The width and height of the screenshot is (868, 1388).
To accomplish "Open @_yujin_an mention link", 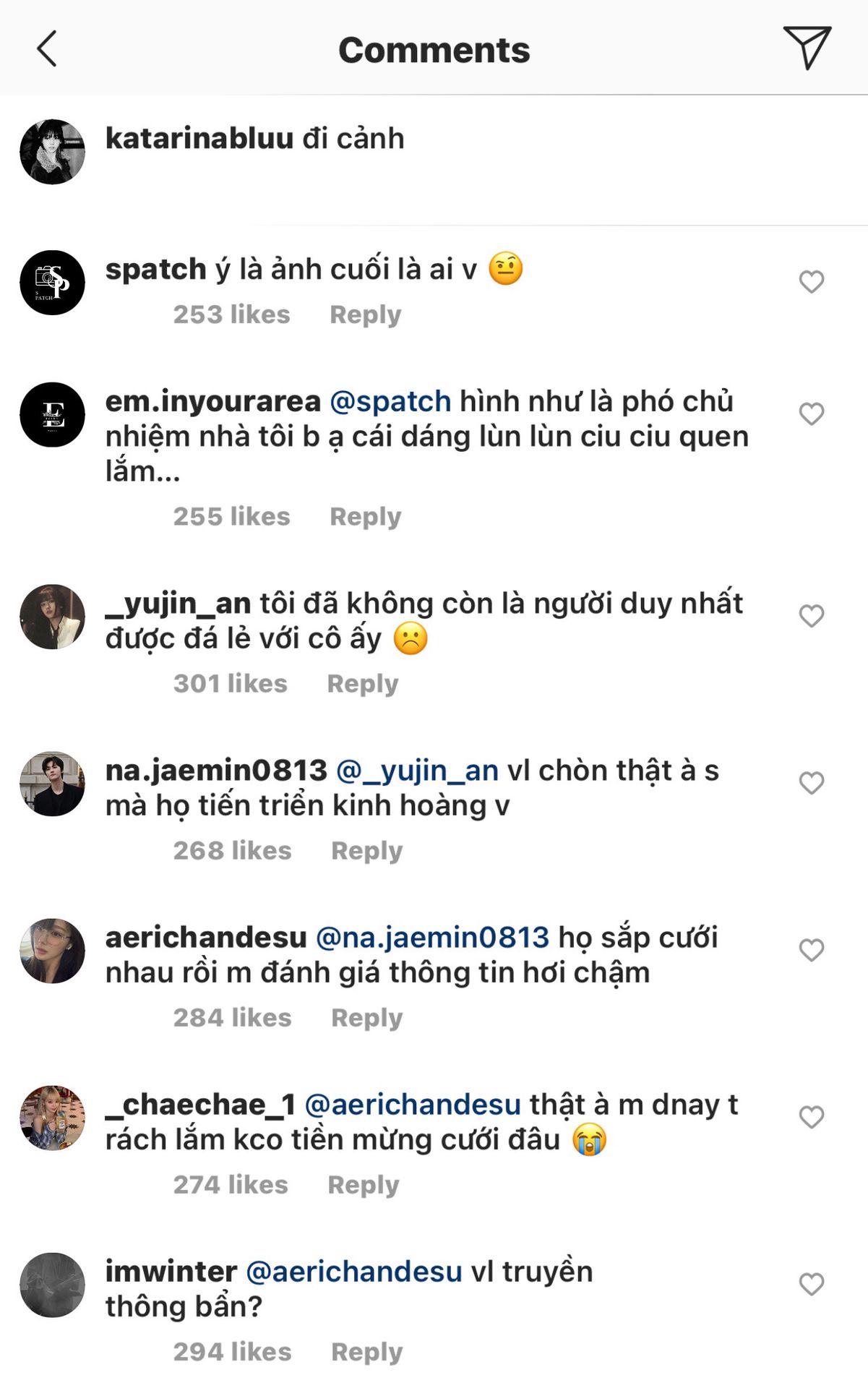I will pos(417,771).
